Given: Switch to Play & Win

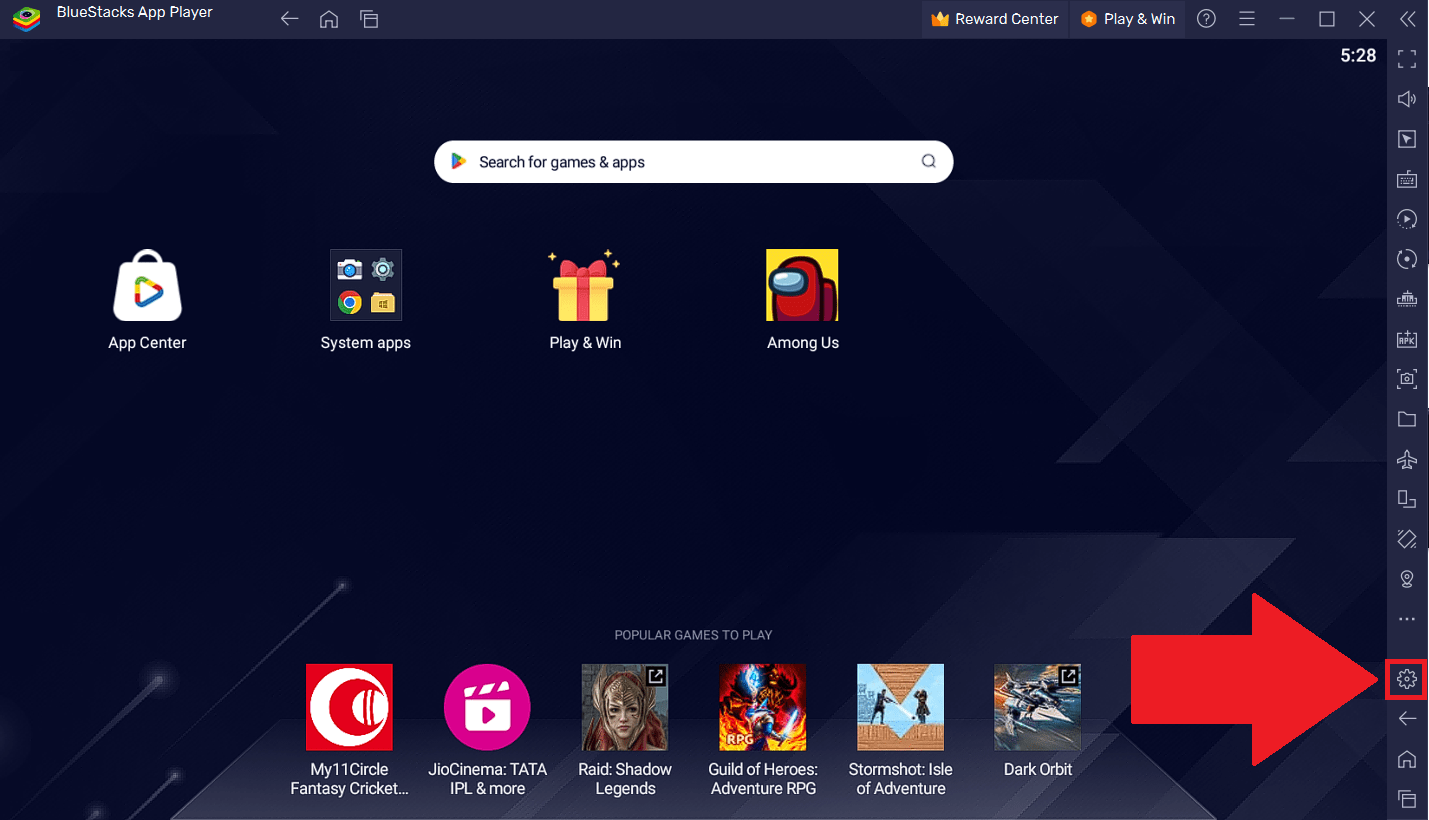Looking at the screenshot, I should [1127, 18].
